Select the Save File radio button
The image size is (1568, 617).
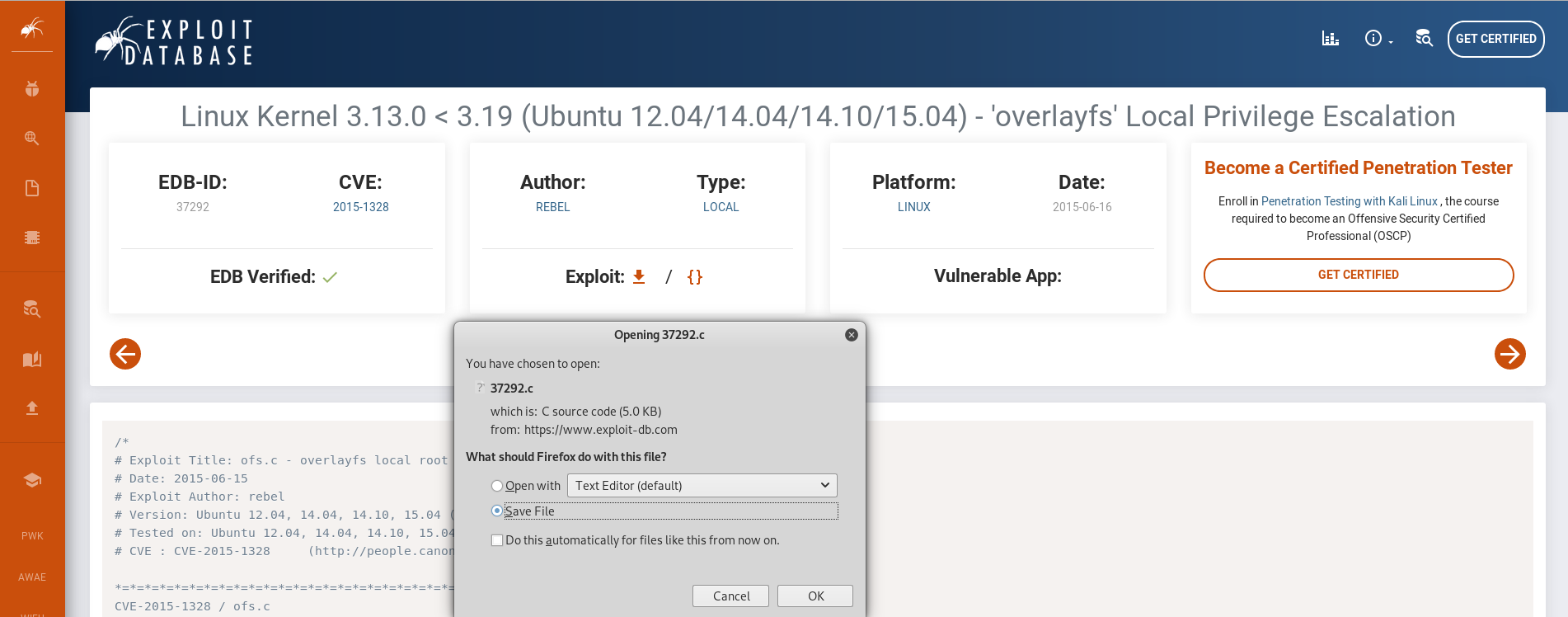point(497,511)
